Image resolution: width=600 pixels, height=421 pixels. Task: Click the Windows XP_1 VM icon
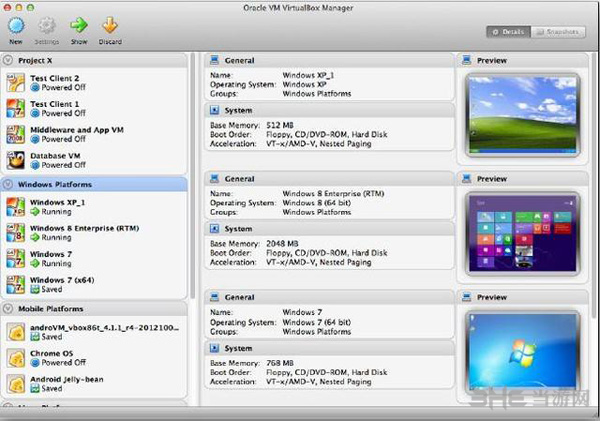16,207
